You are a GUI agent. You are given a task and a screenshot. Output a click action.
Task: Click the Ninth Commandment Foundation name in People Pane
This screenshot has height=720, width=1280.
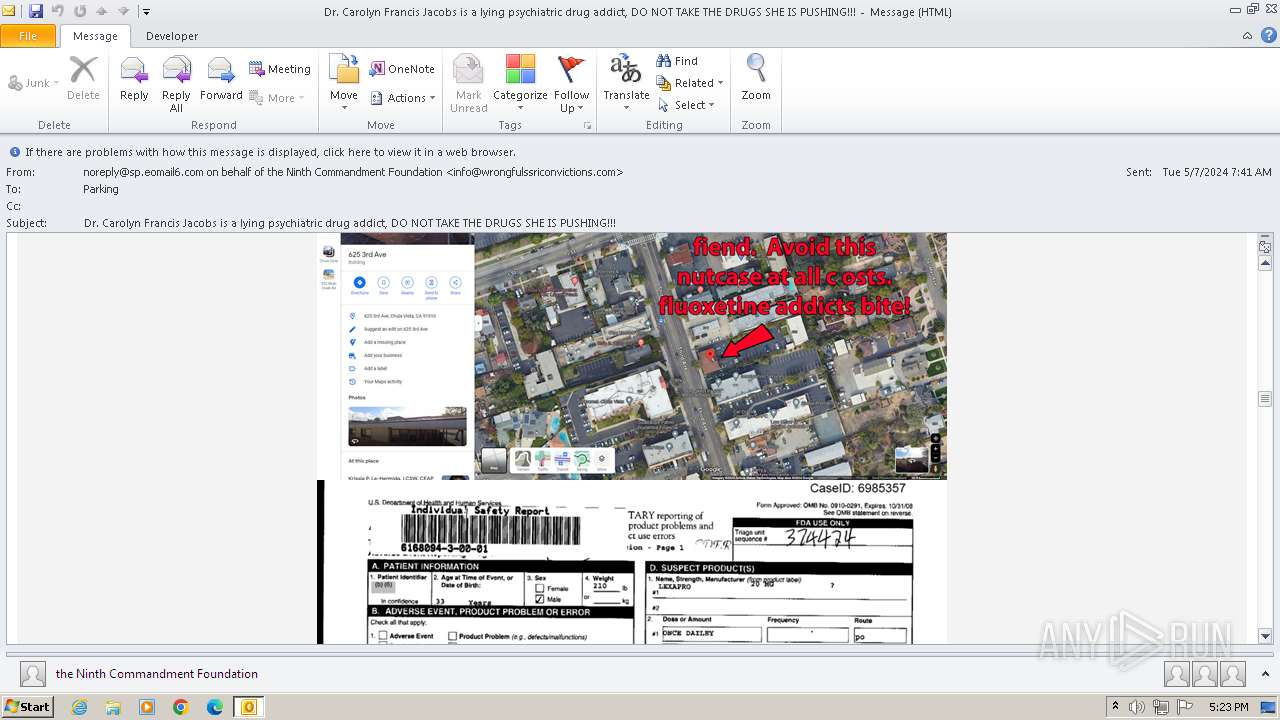tap(157, 674)
